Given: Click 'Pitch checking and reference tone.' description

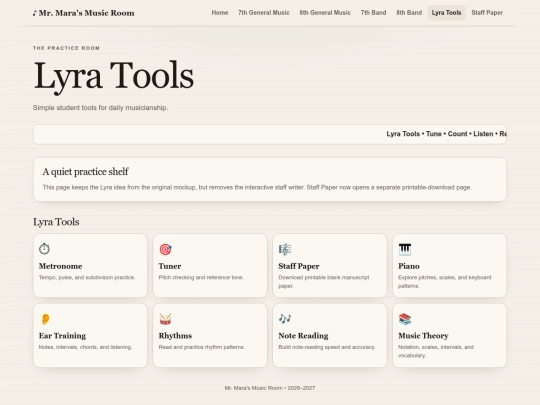Looking at the screenshot, I should [x=201, y=277].
